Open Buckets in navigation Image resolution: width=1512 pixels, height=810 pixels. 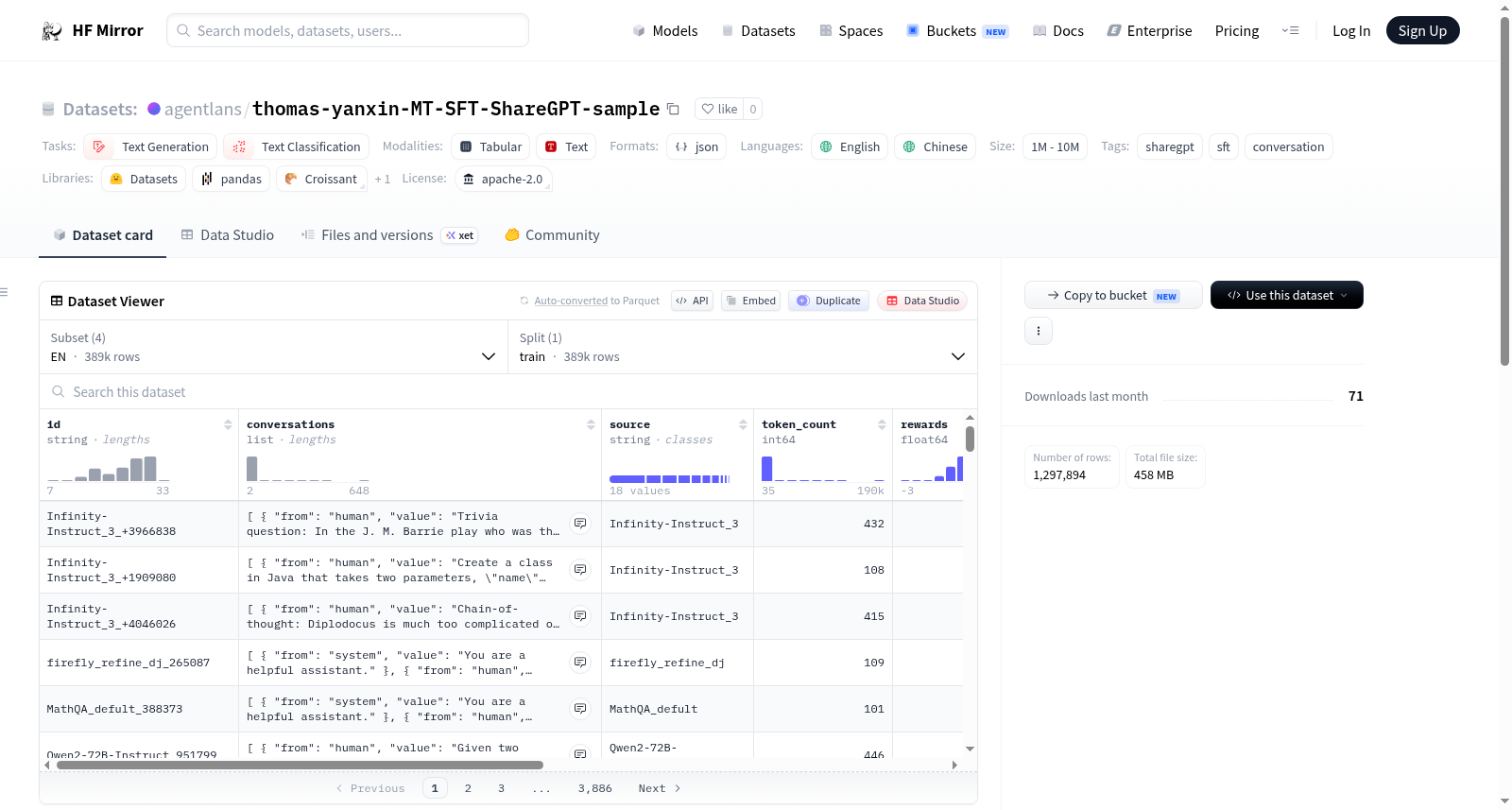coord(957,31)
